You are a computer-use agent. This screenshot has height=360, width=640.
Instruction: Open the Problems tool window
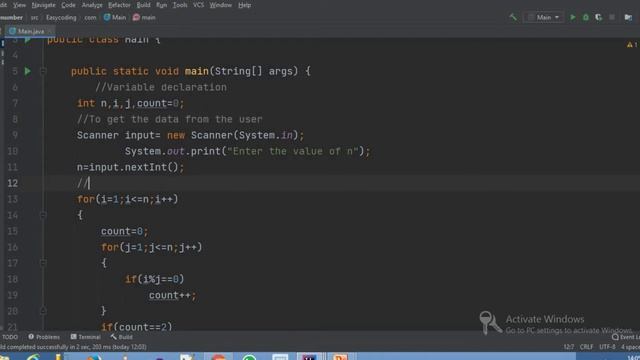click(x=44, y=337)
